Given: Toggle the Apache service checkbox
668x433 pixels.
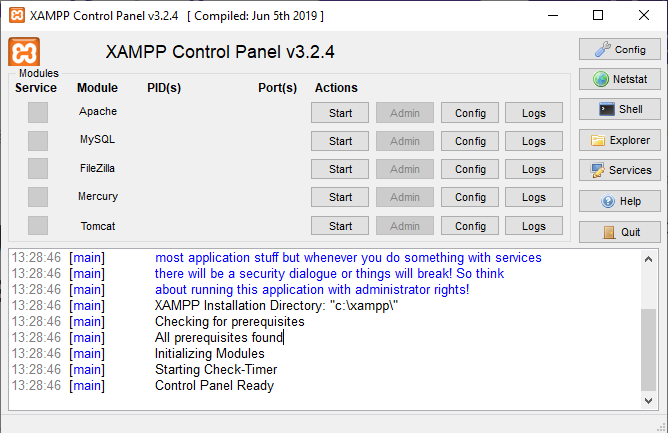Looking at the screenshot, I should tap(38, 113).
